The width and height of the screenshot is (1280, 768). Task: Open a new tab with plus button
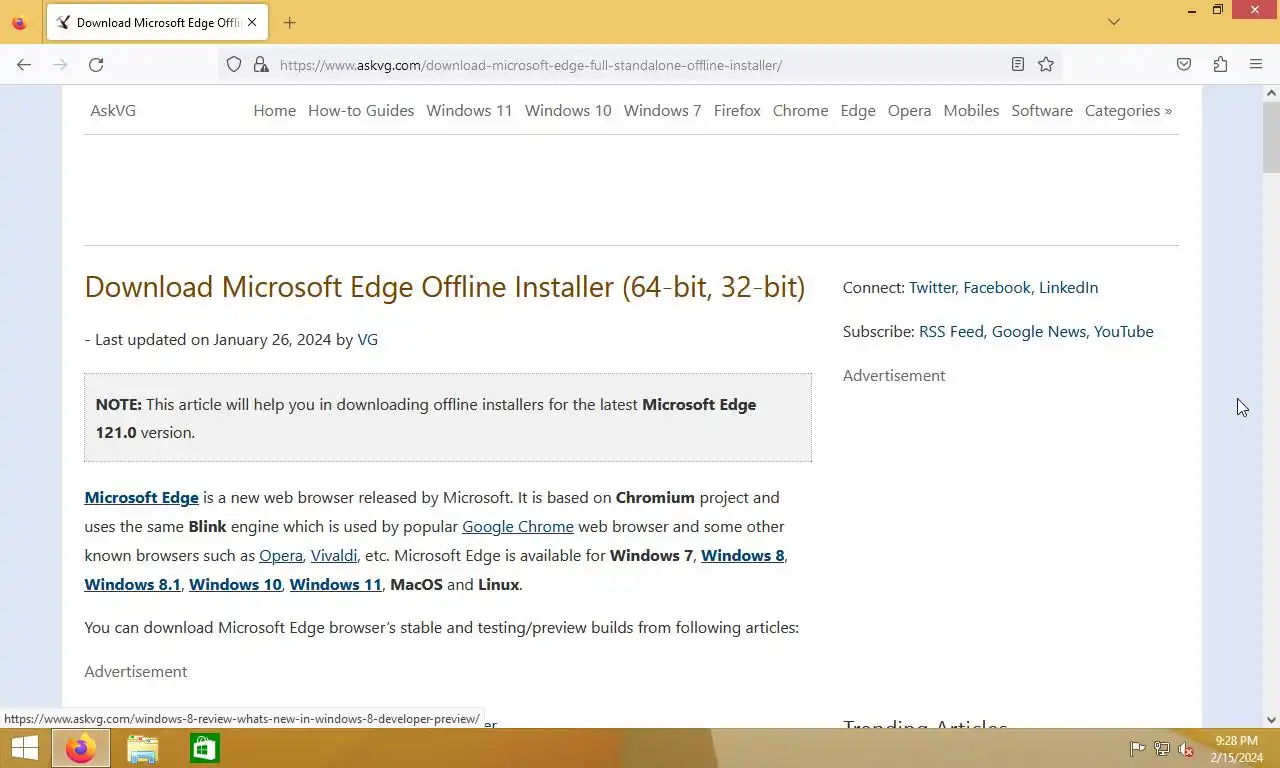click(289, 22)
